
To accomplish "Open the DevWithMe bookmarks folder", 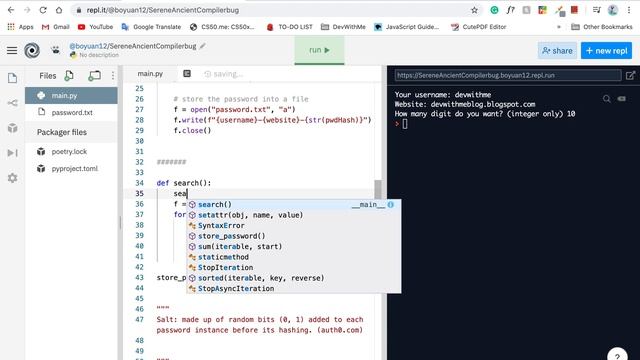I will [x=343, y=27].
